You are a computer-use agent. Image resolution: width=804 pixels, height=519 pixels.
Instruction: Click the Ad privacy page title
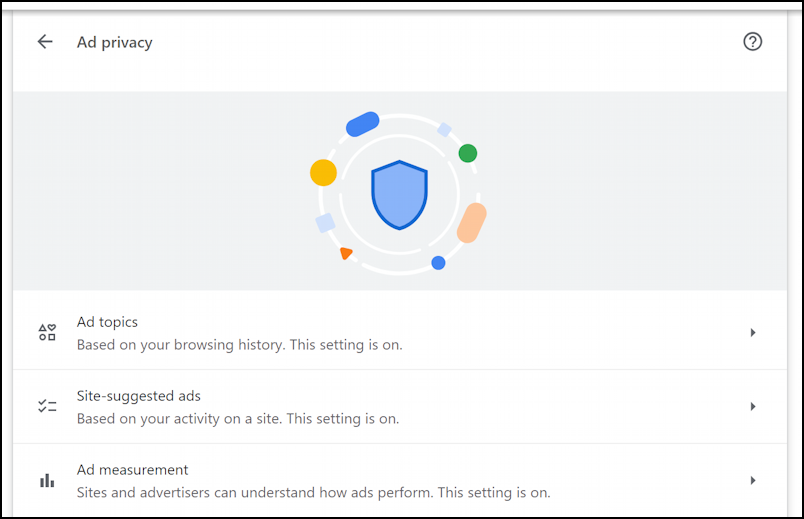[115, 42]
